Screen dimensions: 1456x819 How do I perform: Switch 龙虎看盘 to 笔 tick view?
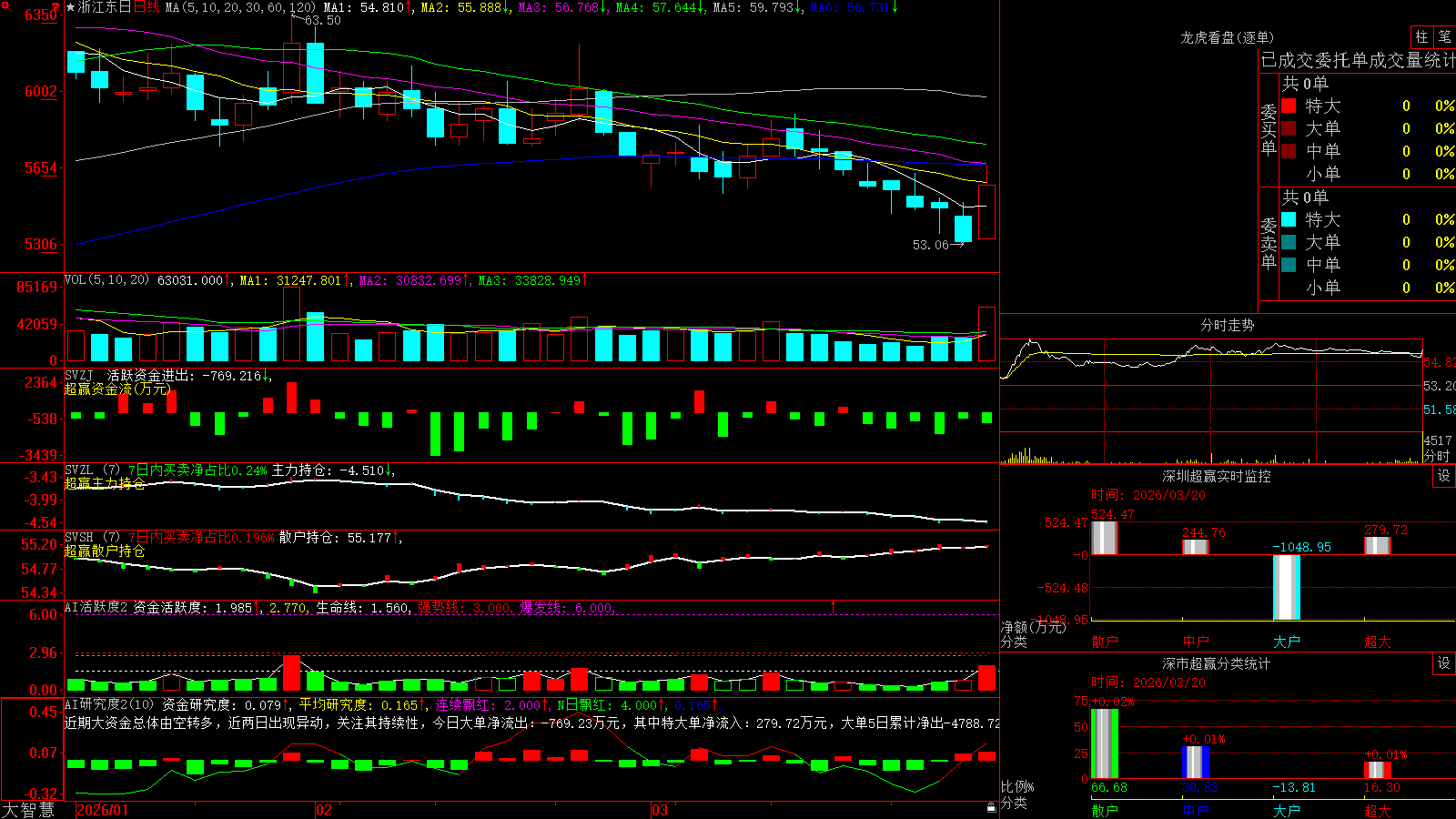click(x=1444, y=37)
